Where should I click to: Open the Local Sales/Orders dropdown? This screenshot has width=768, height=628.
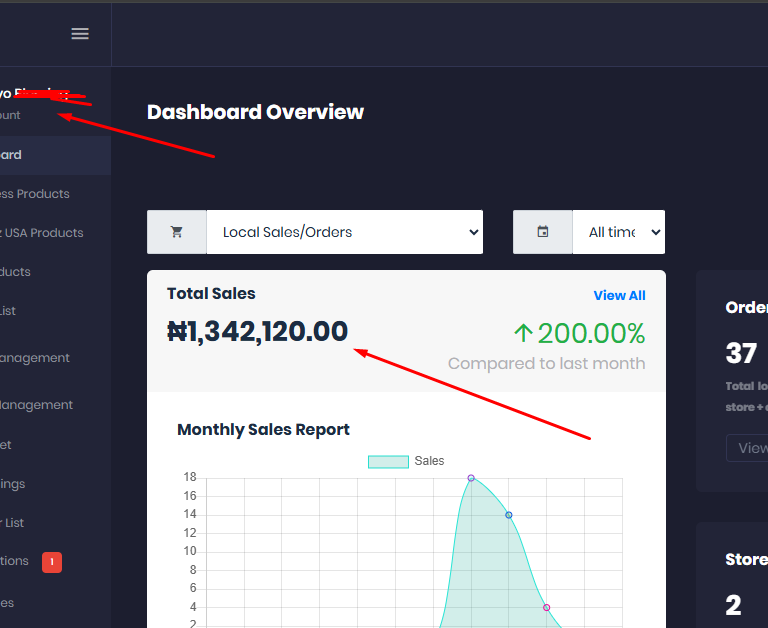tap(344, 232)
